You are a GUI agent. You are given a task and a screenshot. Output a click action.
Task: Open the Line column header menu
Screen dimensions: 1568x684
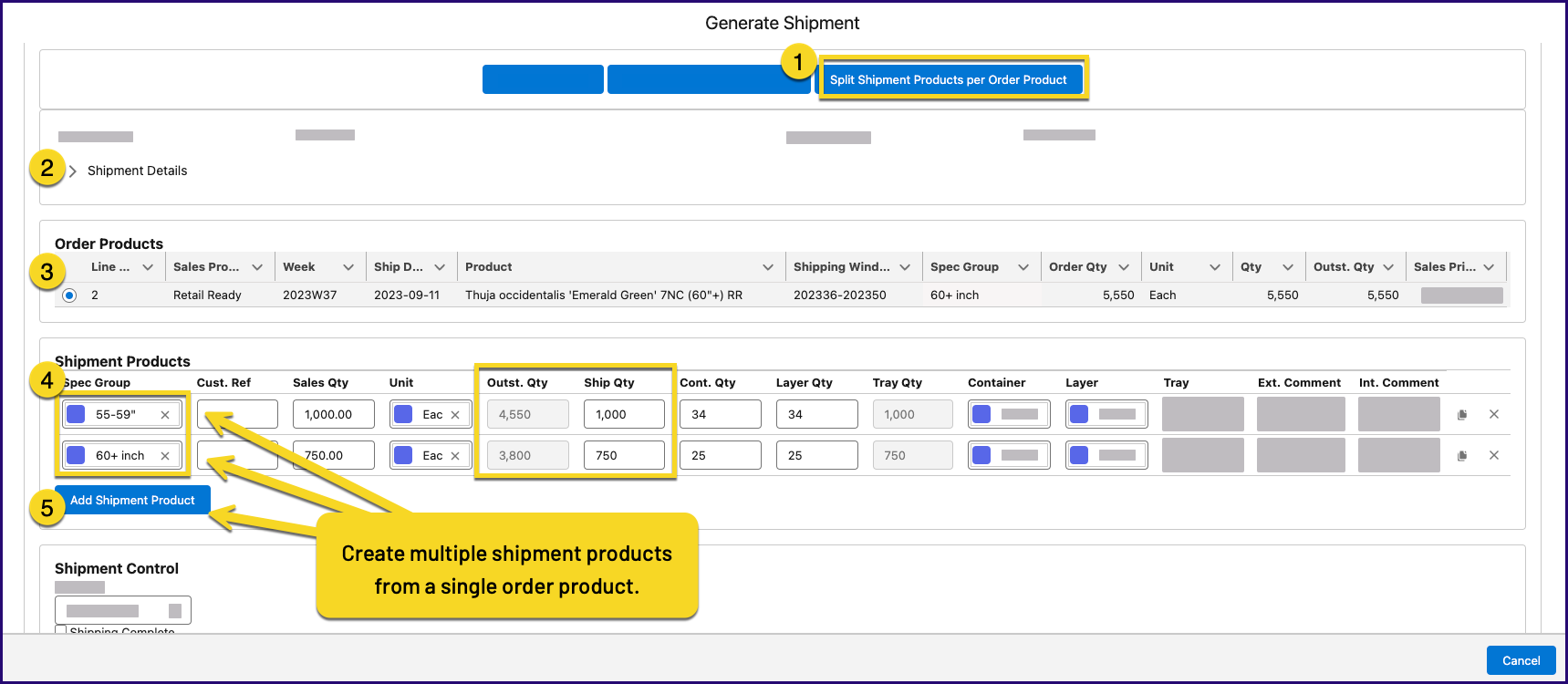(148, 267)
